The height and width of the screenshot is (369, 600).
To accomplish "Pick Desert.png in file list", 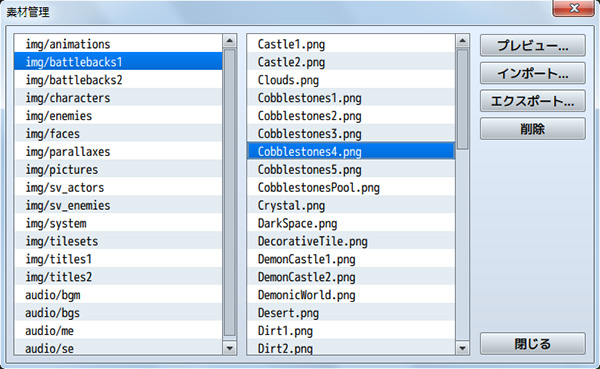I will click(351, 313).
